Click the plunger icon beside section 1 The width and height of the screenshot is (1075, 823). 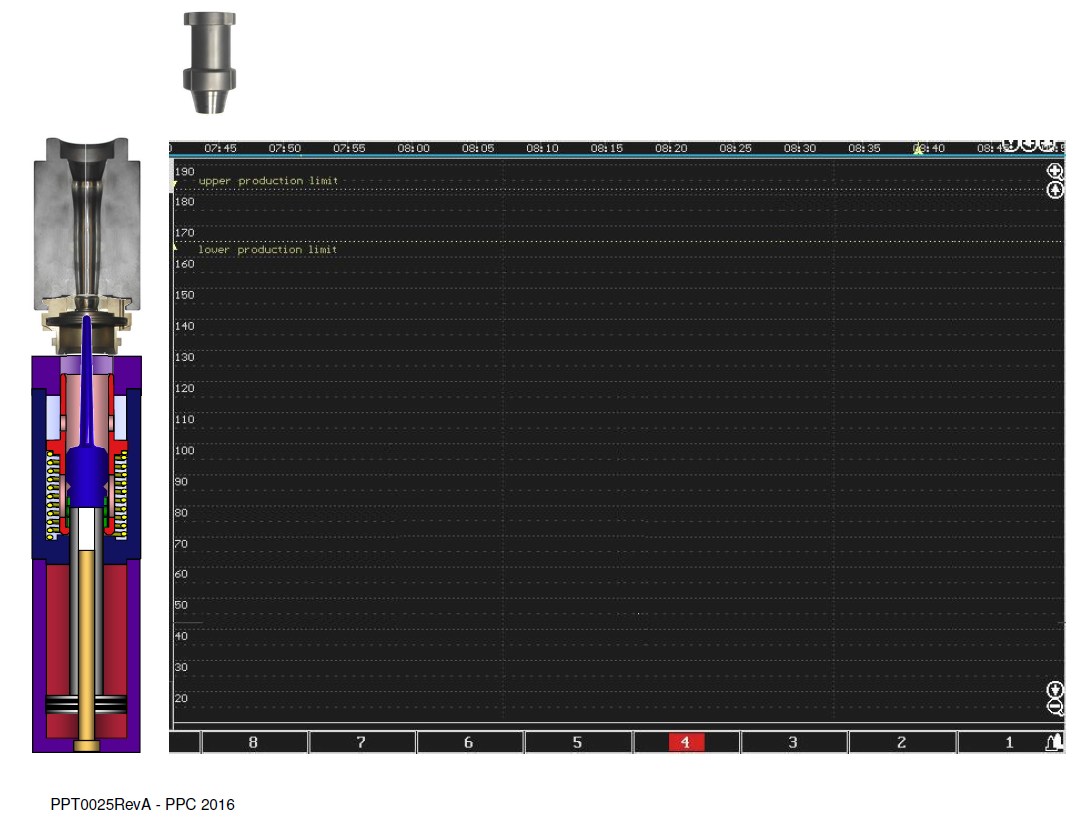point(1054,742)
